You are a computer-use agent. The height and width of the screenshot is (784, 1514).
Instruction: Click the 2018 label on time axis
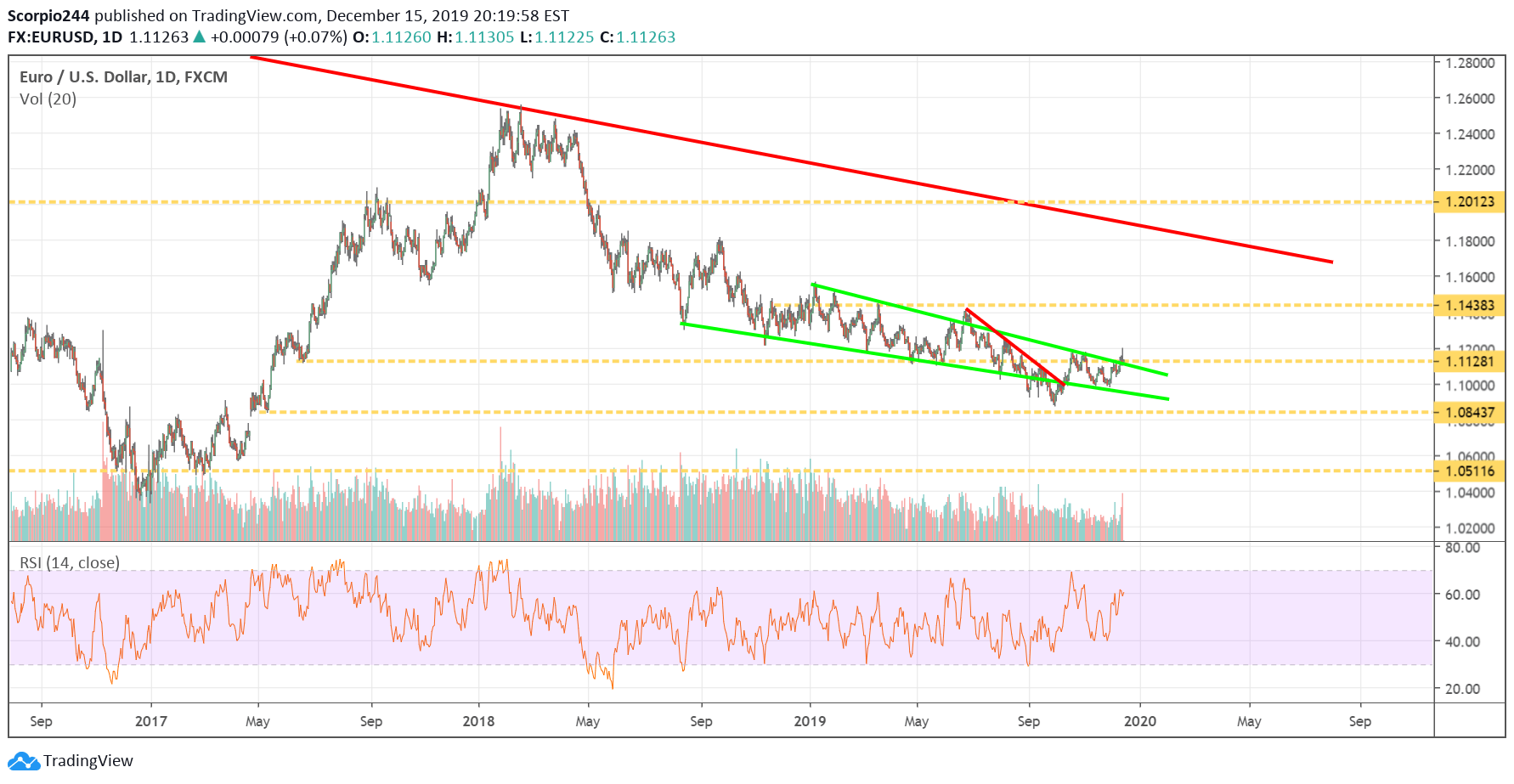pyautogui.click(x=478, y=721)
